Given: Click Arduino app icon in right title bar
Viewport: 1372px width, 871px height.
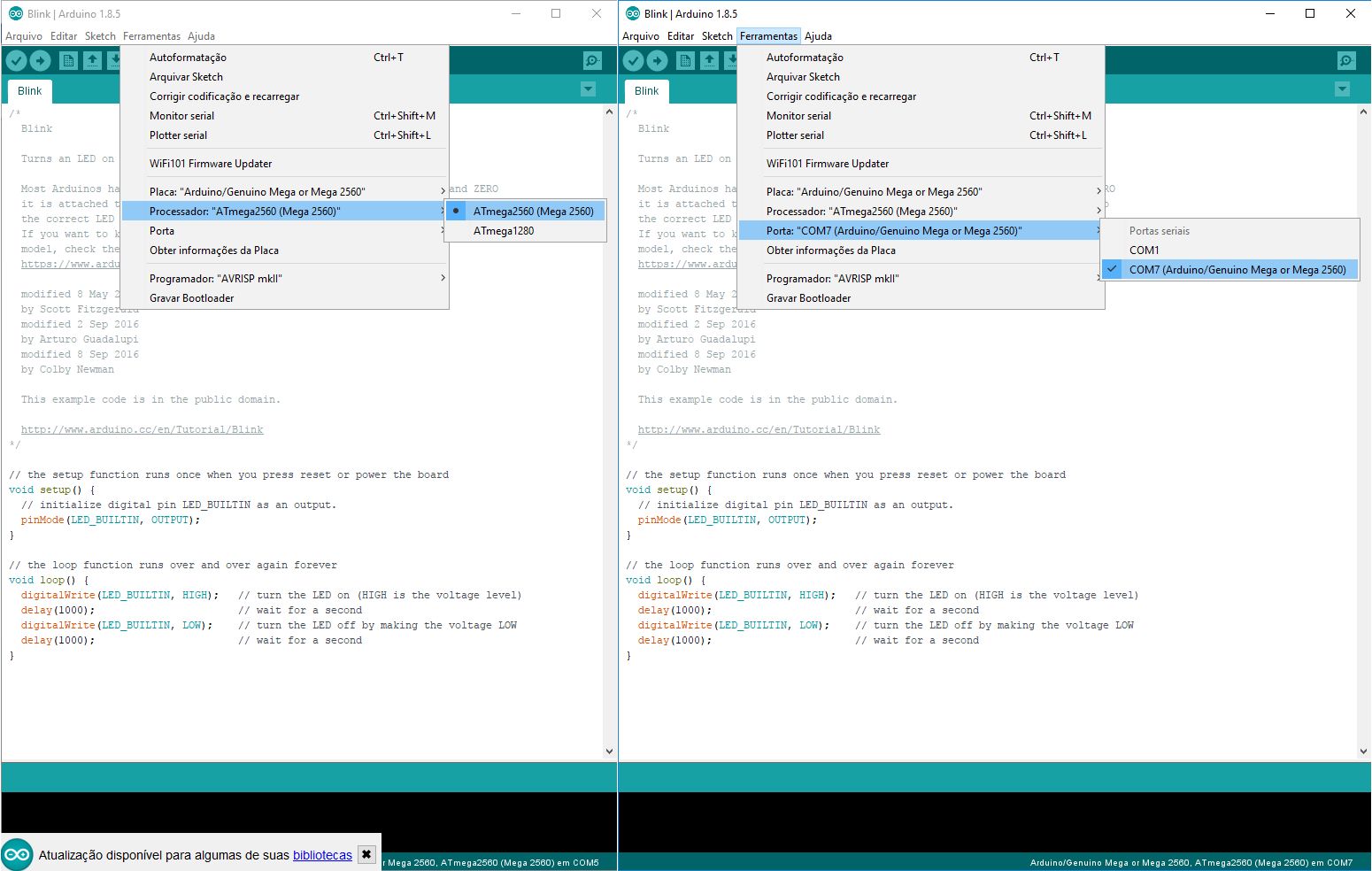Looking at the screenshot, I should point(632,13).
